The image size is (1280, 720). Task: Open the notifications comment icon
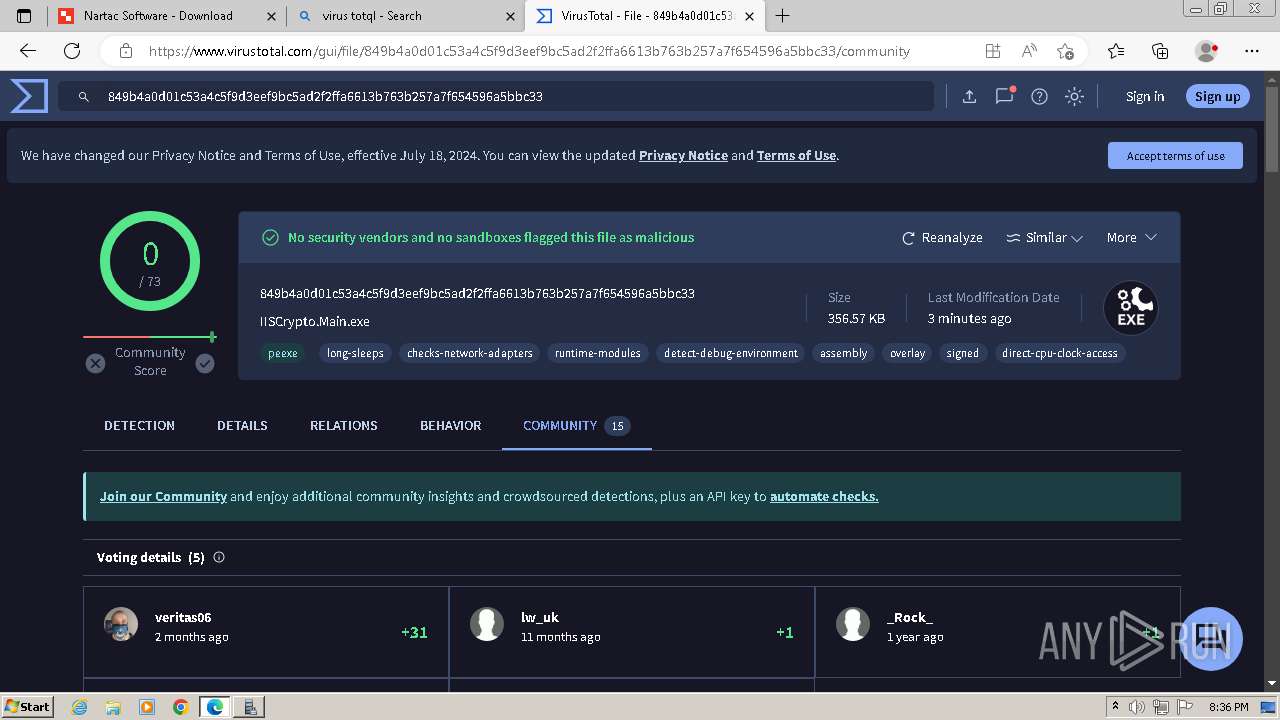1004,97
